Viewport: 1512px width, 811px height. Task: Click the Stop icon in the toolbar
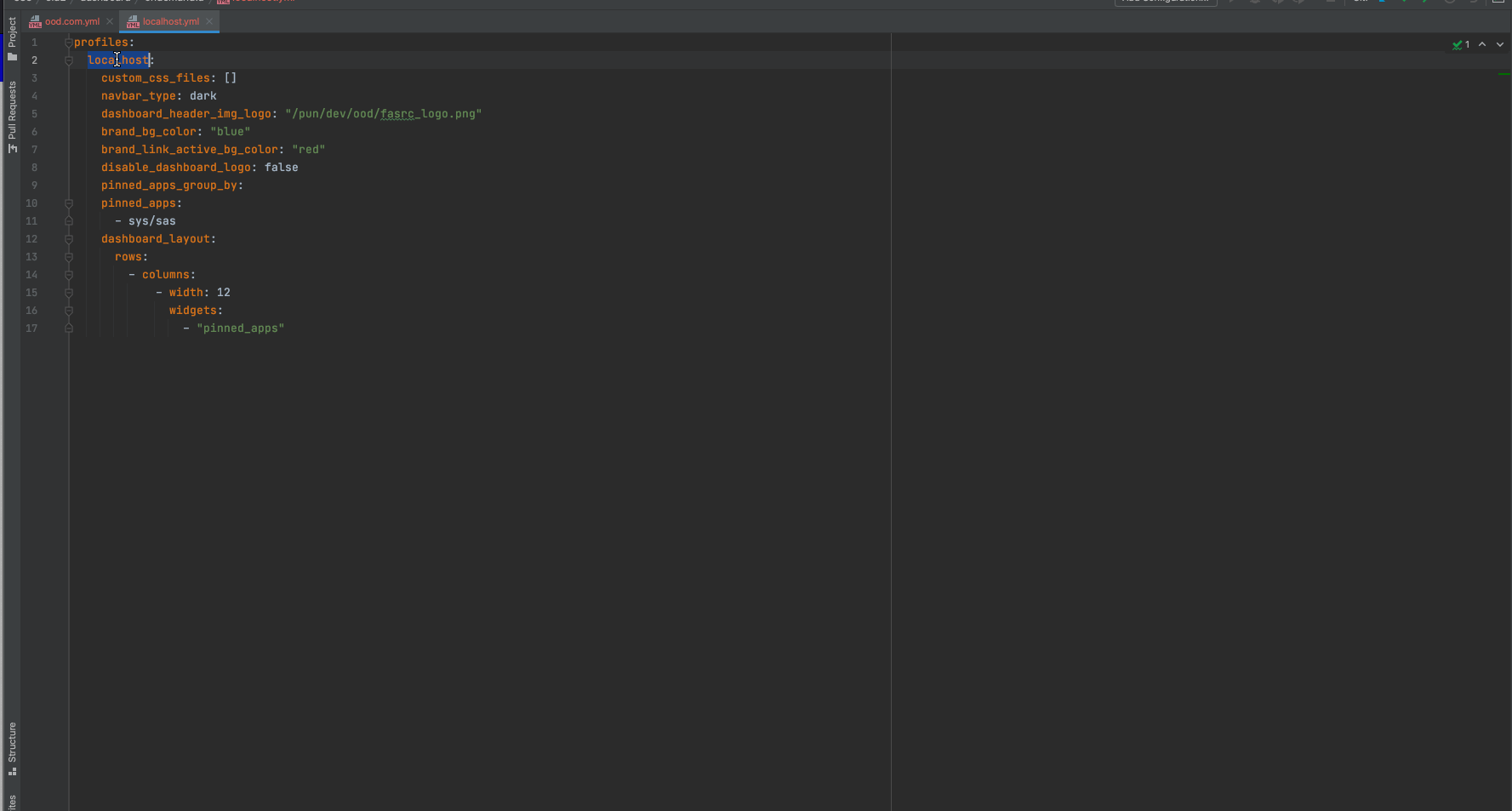[x=1330, y=3]
